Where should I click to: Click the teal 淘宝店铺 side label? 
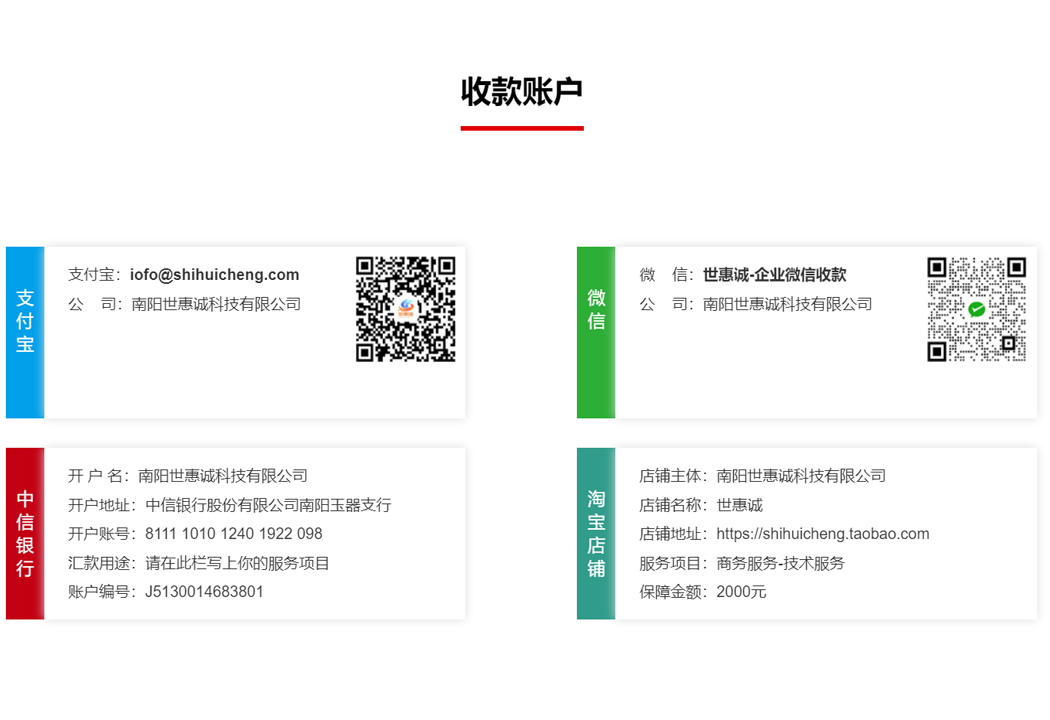(596, 533)
